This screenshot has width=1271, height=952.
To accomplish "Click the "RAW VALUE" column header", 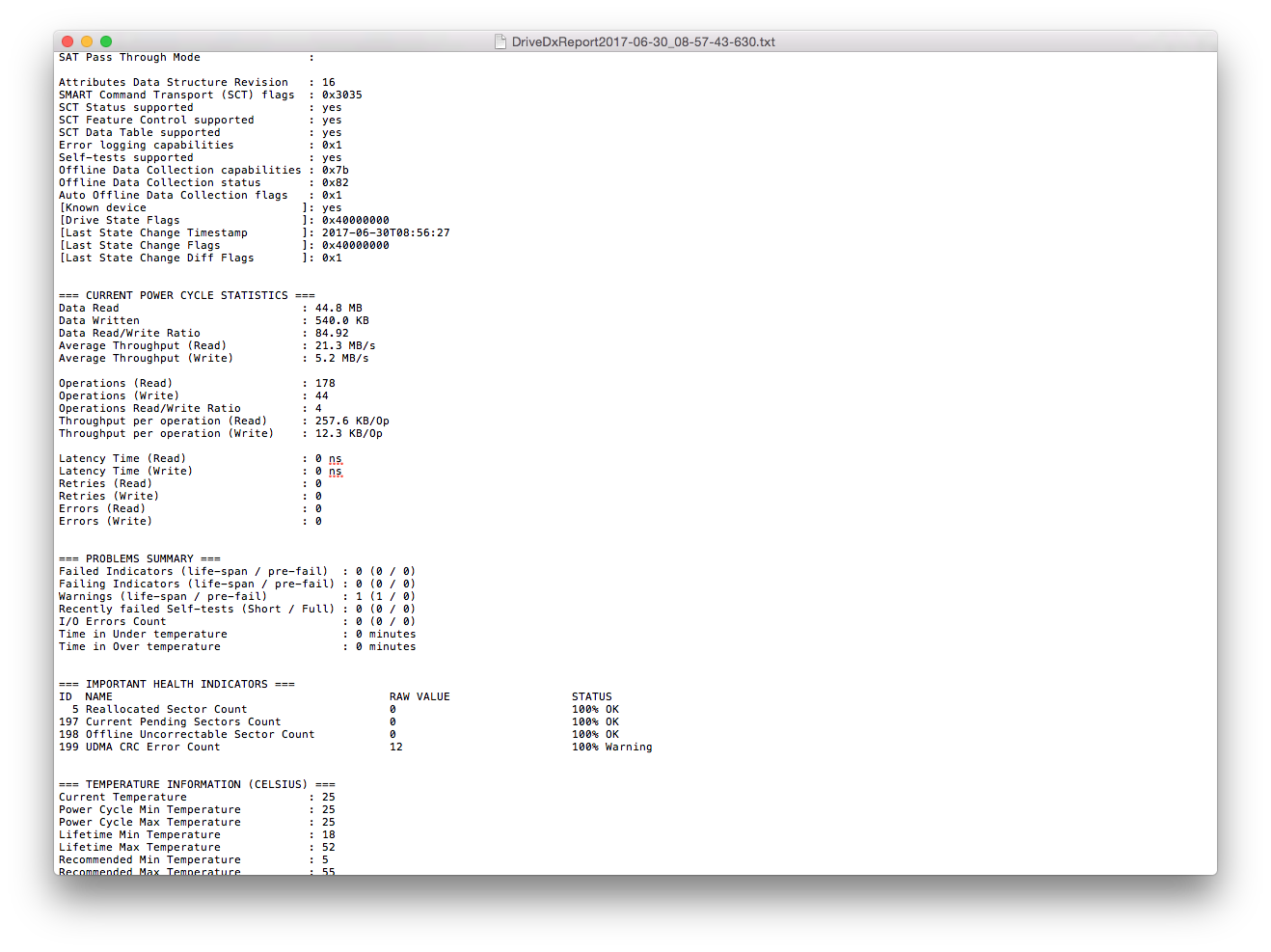I will (x=419, y=697).
